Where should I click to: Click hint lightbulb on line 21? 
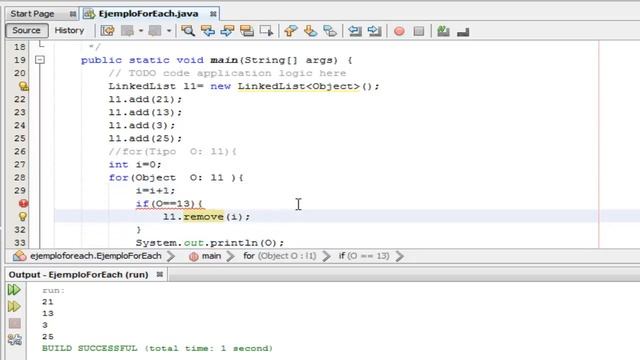coord(23,86)
